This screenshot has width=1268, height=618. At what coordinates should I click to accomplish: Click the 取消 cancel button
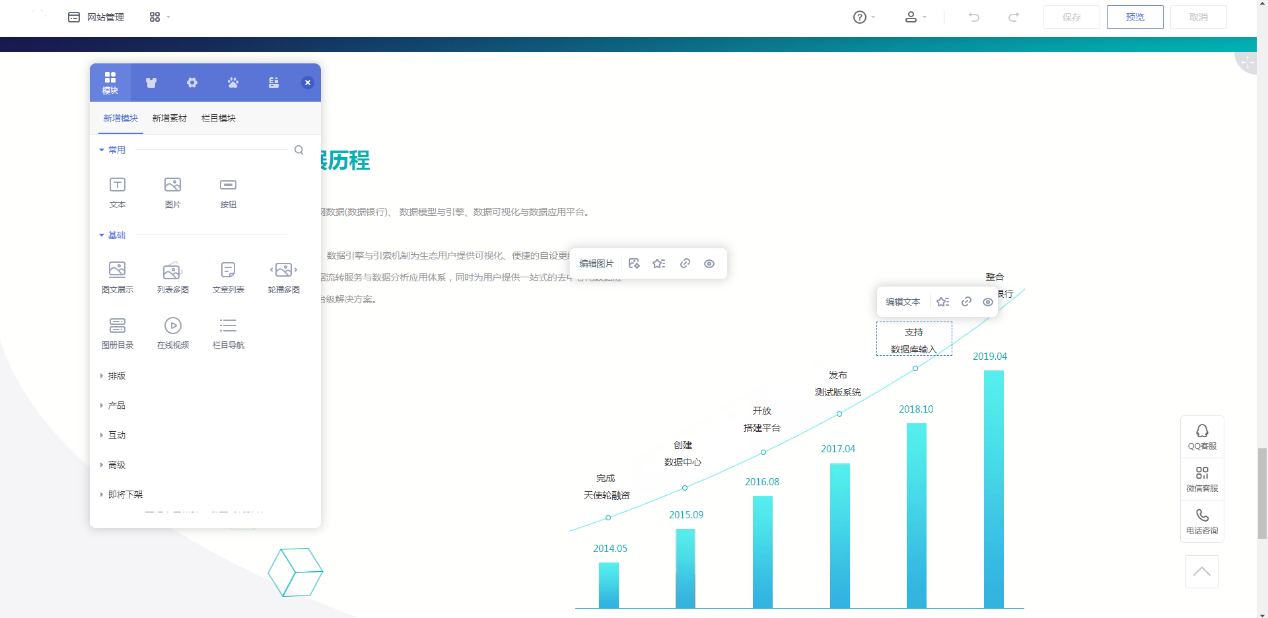click(1198, 17)
